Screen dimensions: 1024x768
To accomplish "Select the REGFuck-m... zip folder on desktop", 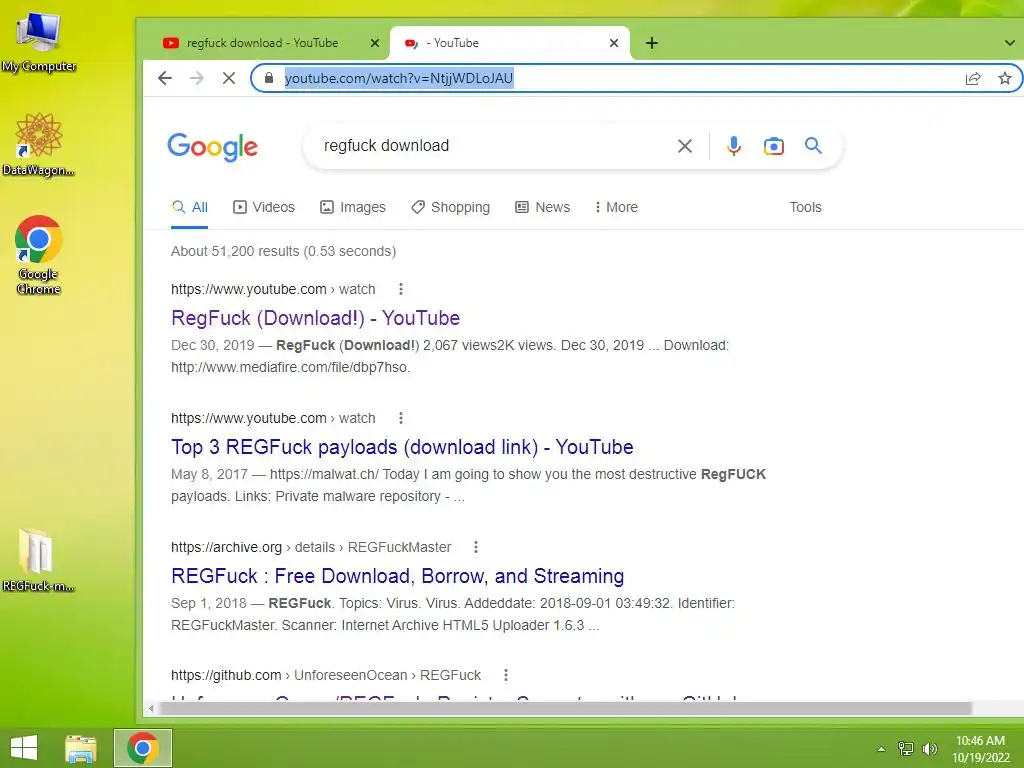I will point(39,560).
